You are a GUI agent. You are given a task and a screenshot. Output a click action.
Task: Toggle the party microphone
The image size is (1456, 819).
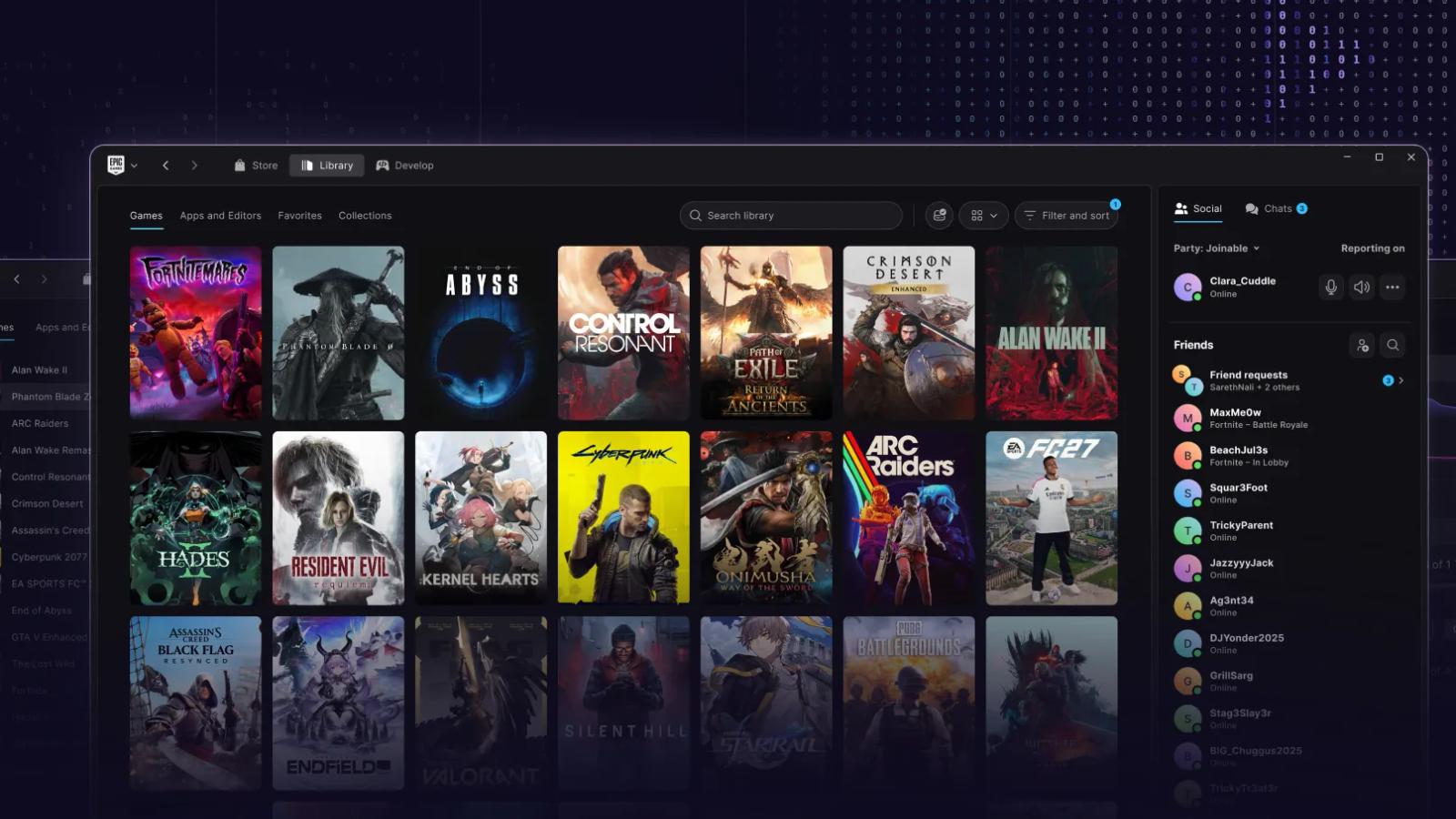[x=1331, y=288]
